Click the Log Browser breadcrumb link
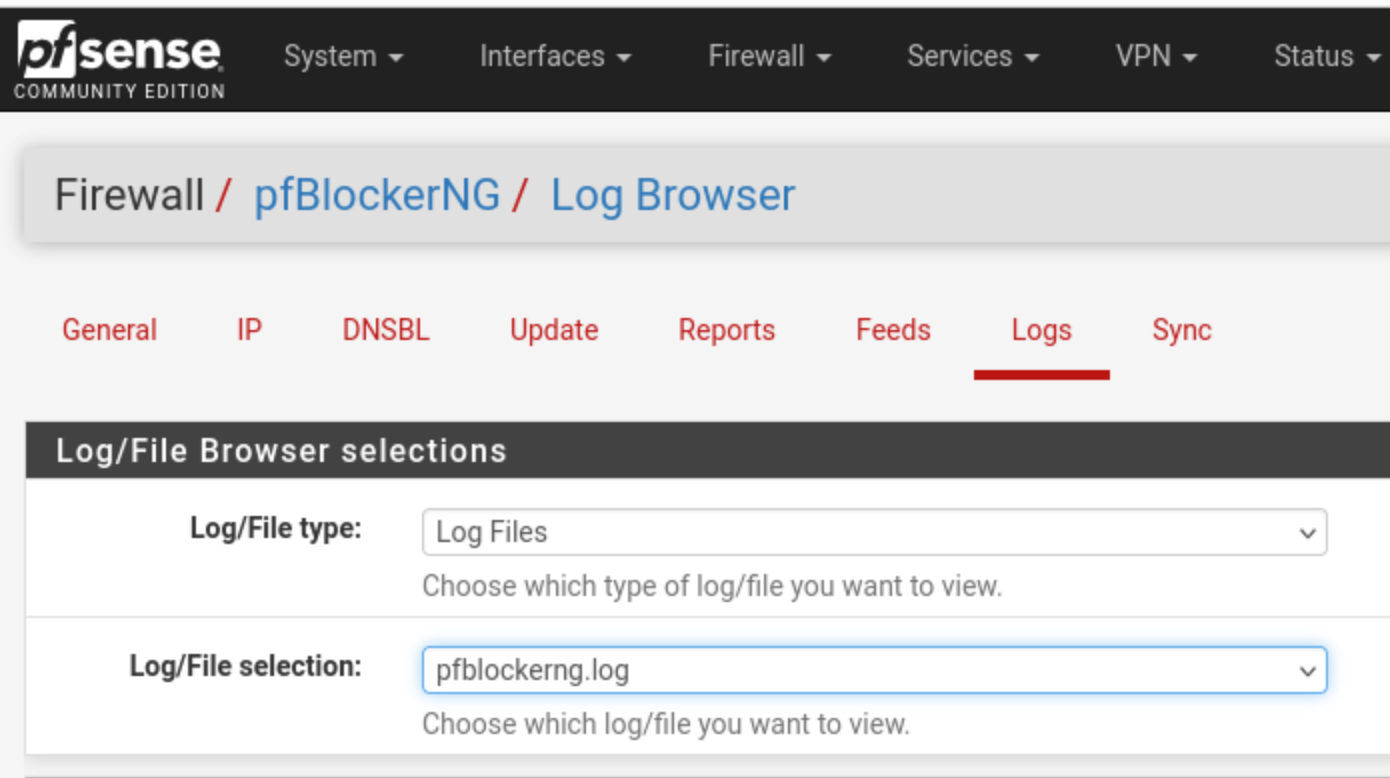 tap(673, 194)
